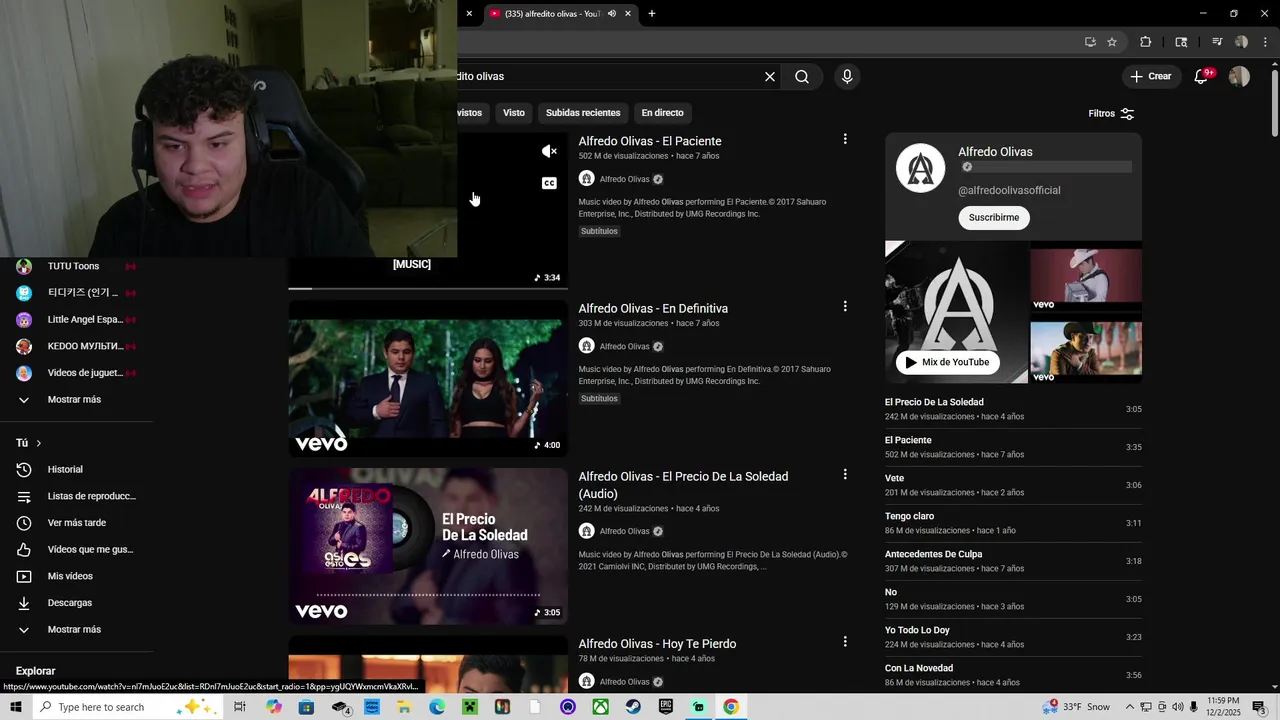This screenshot has width=1280, height=720.
Task: Click Alfredo Olivas channel avatar in info card
Action: 920,168
